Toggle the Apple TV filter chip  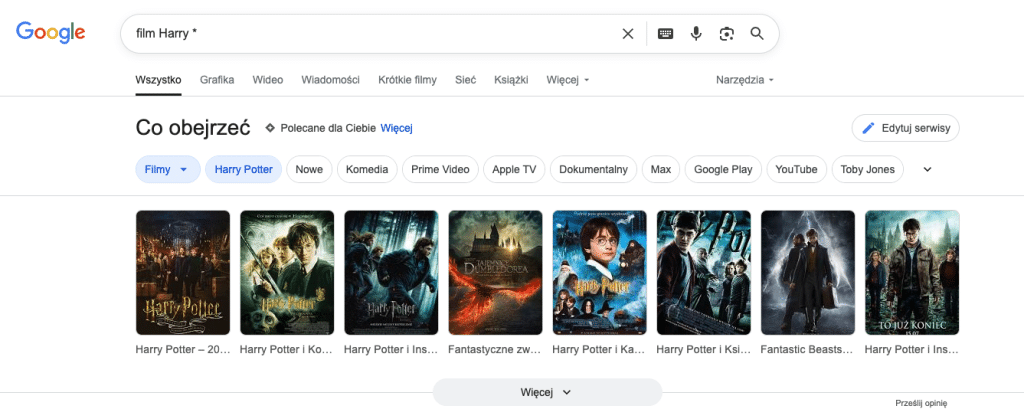[x=514, y=170]
